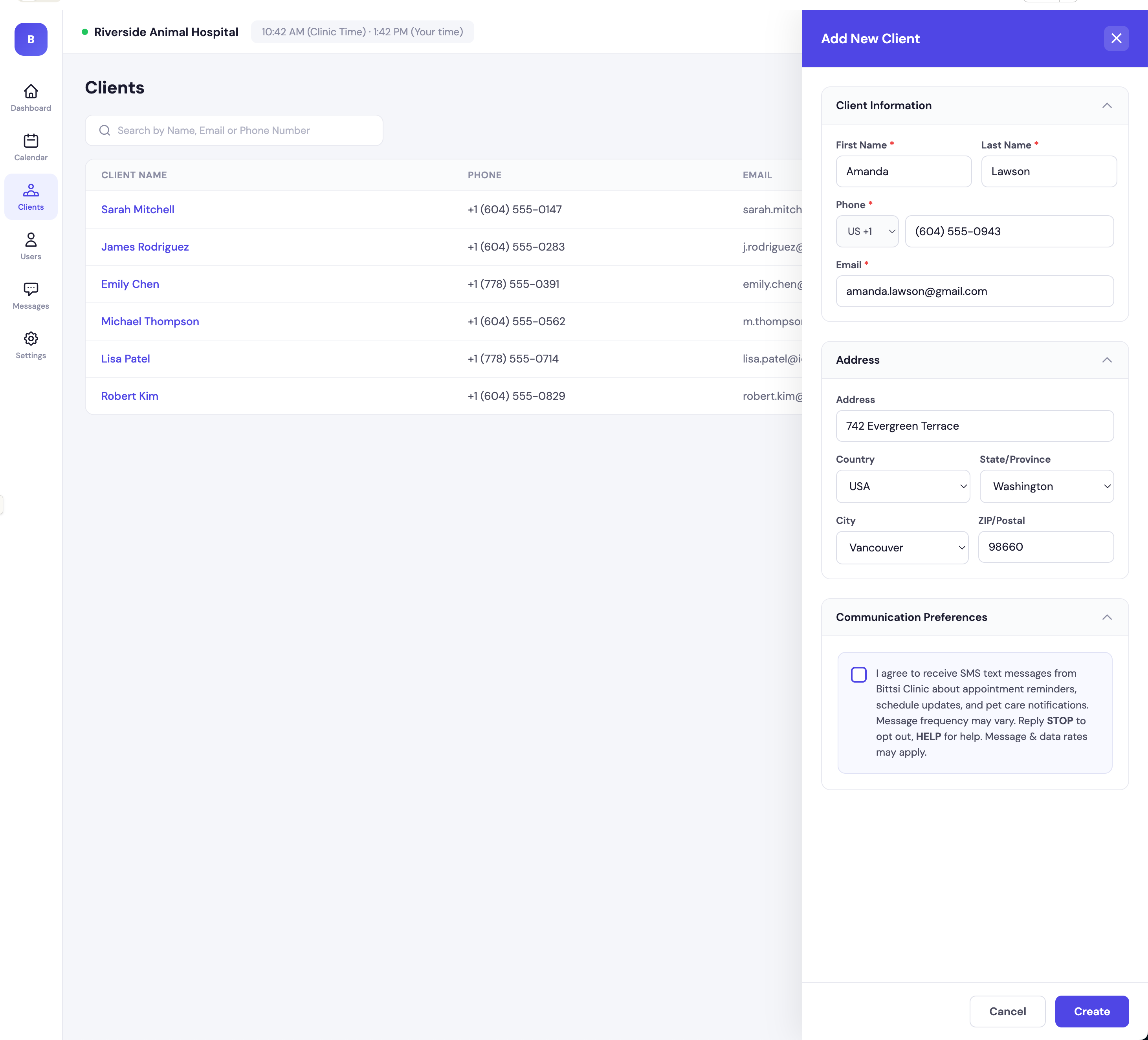Viewport: 1148px width, 1040px height.
Task: Collapse the Communication Preferences section
Action: 1106,617
